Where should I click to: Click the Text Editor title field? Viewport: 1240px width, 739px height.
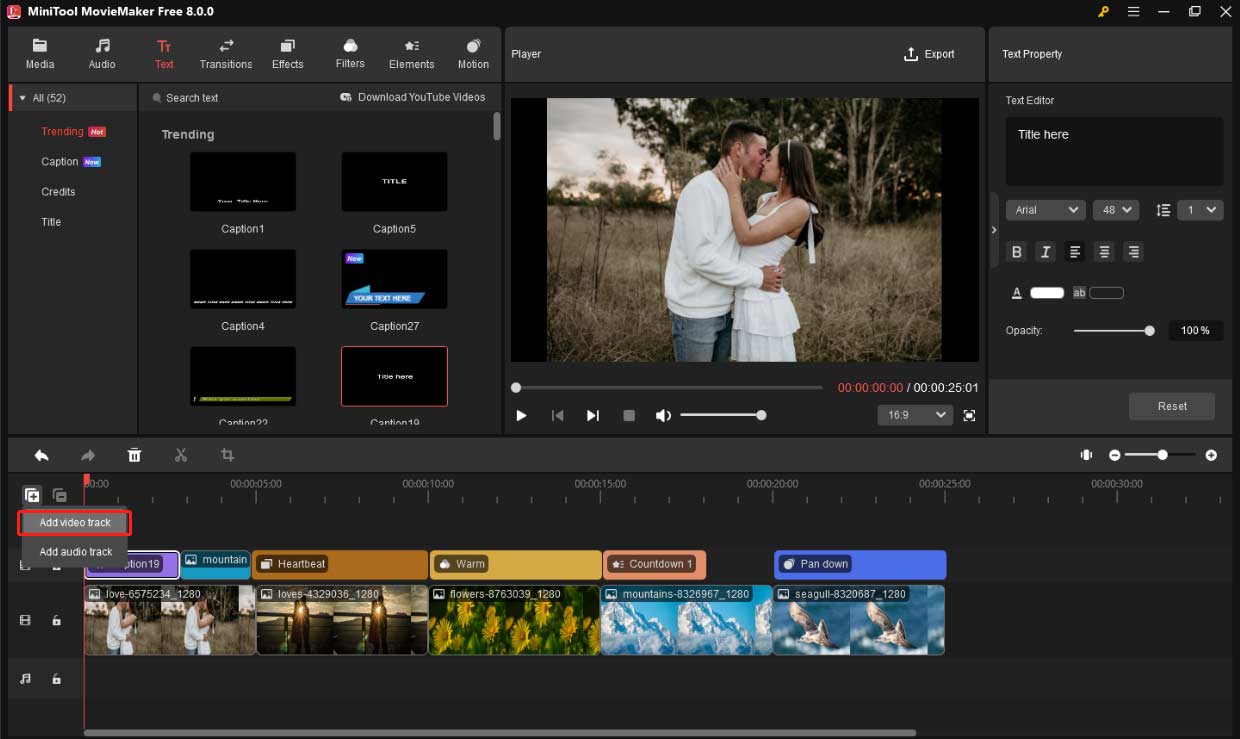coord(1114,151)
